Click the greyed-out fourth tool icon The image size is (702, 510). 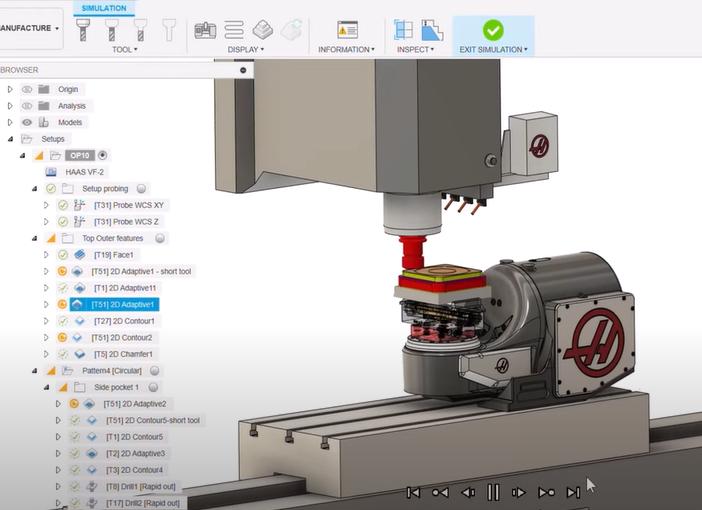coord(169,30)
